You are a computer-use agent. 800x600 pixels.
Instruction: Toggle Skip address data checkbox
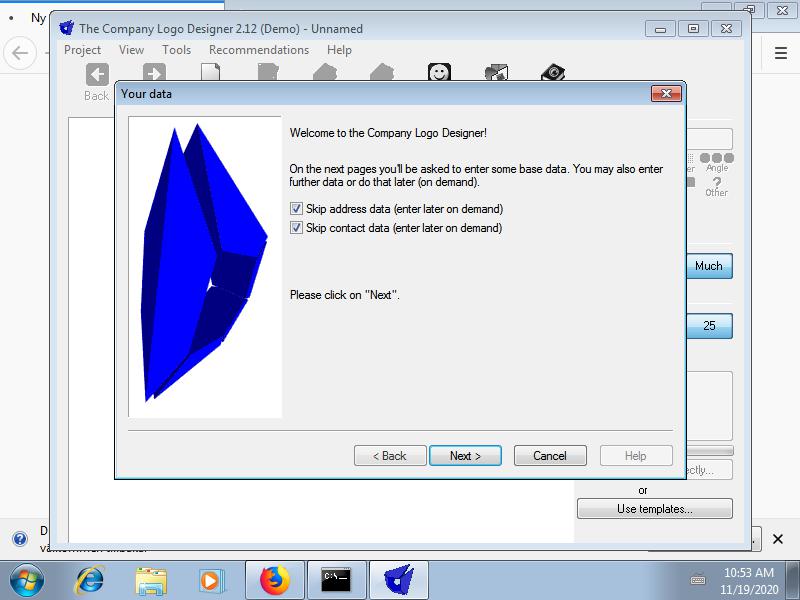pos(296,209)
